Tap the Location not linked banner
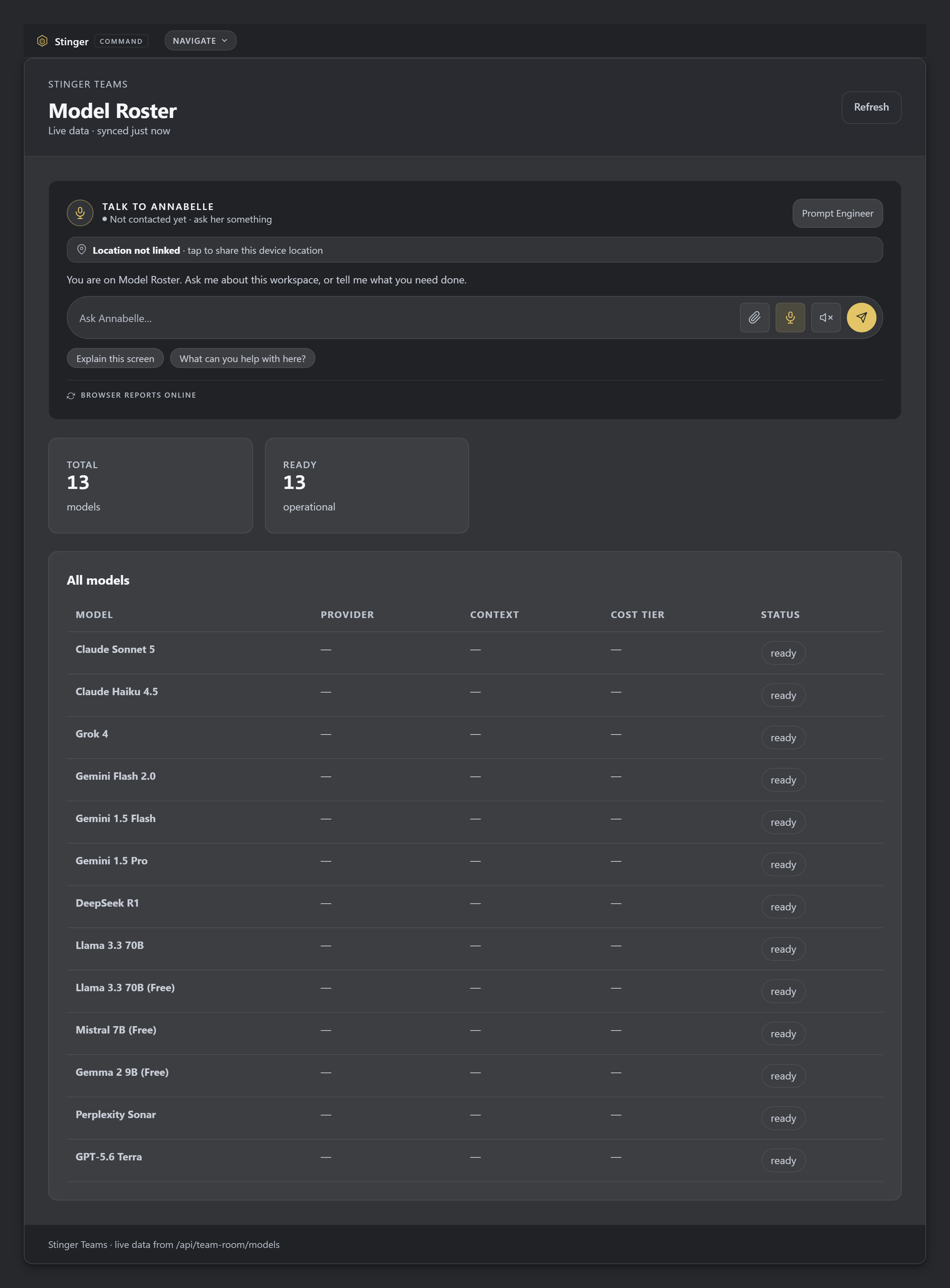This screenshot has height=1288, width=950. coord(474,250)
